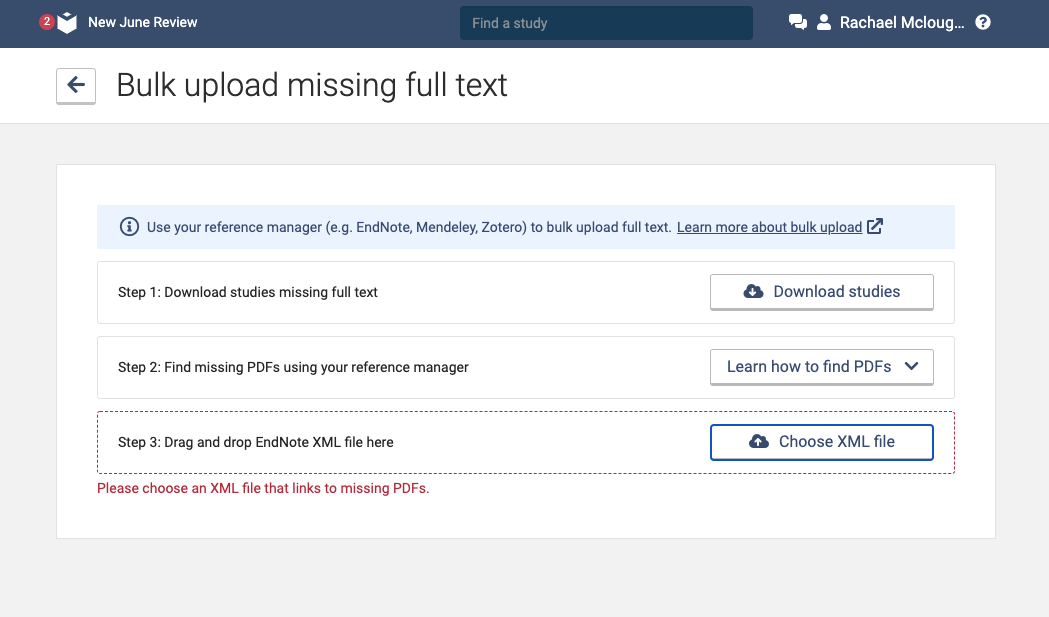Open the New June Review title

[x=143, y=22]
